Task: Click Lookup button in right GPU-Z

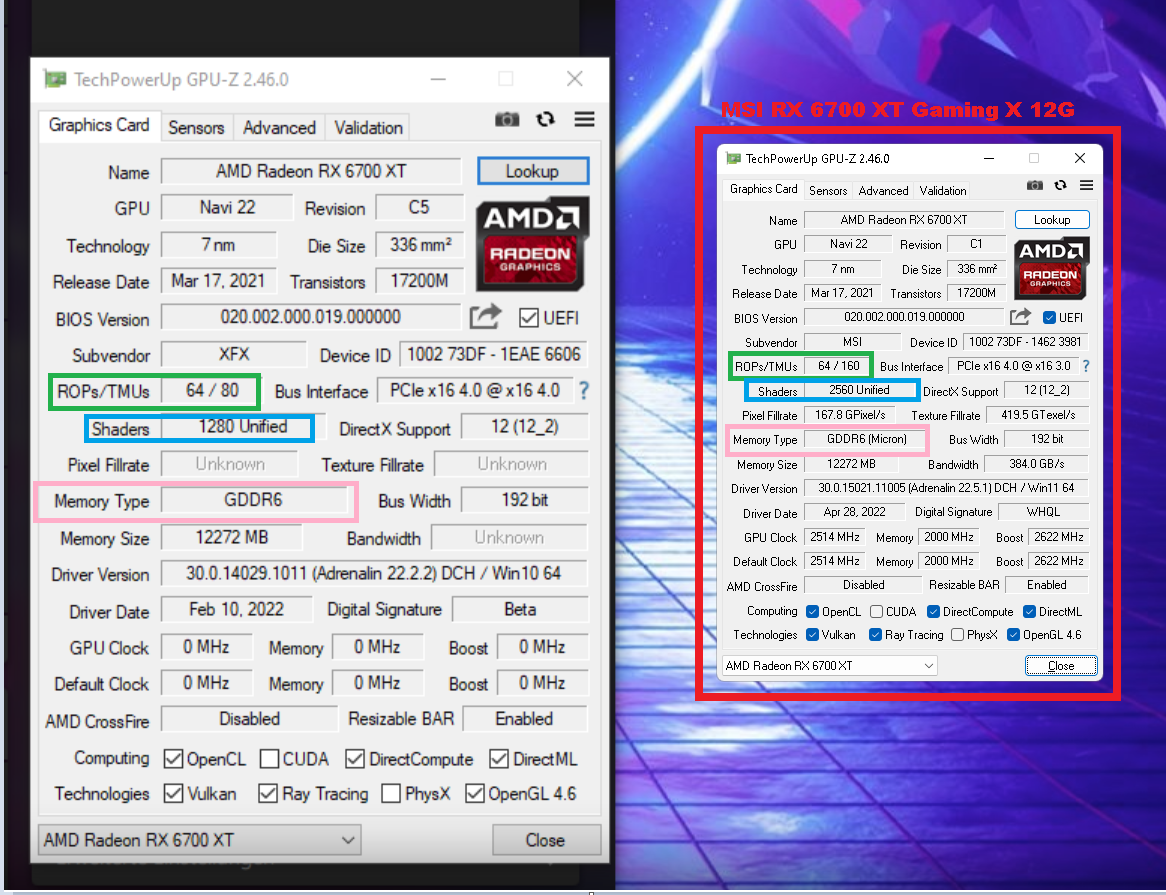Action: click(x=1051, y=219)
